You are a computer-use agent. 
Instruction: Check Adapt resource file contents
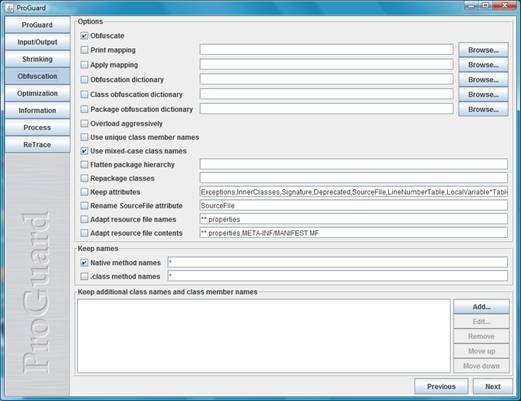84,233
